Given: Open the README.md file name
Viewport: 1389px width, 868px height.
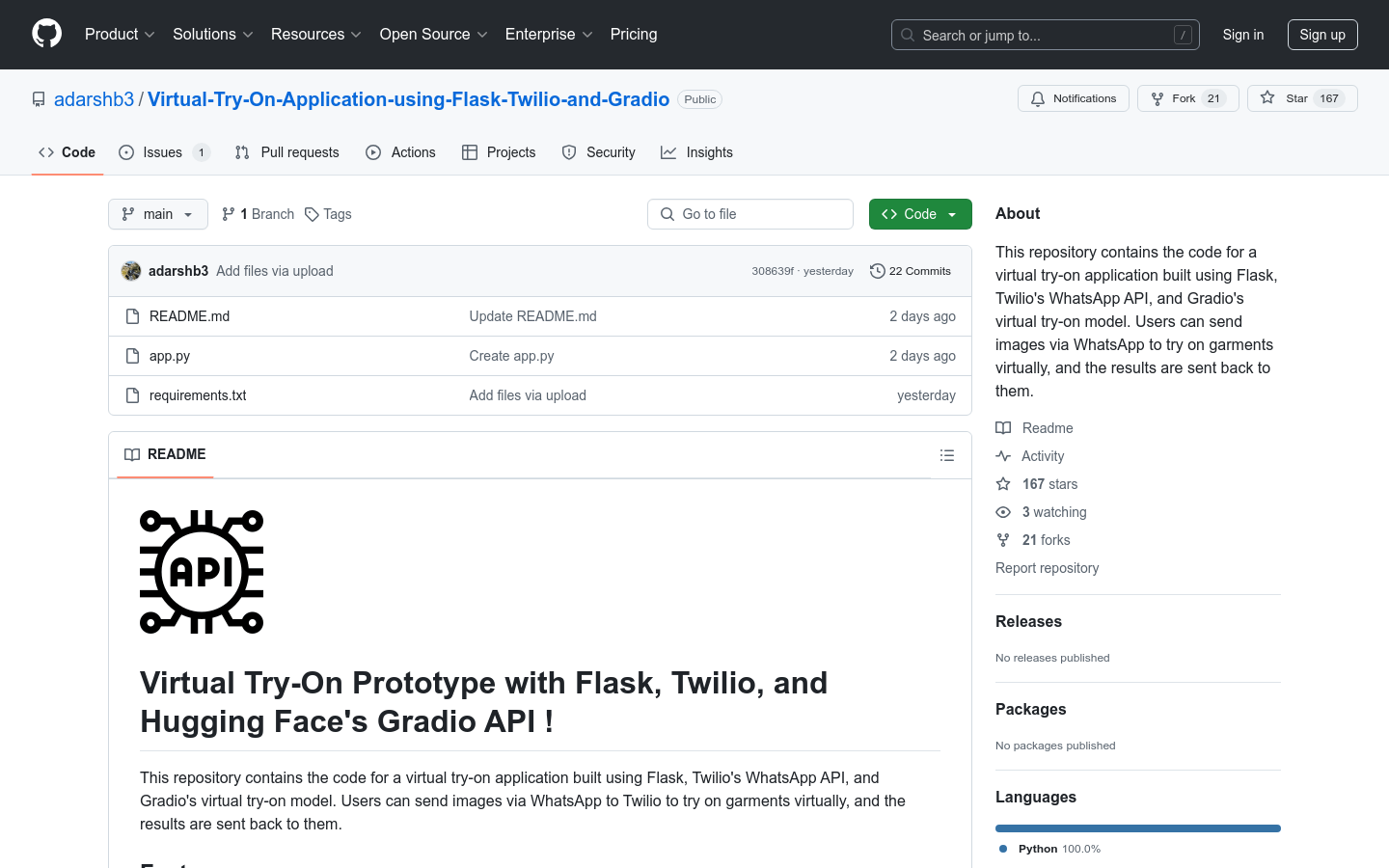Looking at the screenshot, I should (x=189, y=316).
